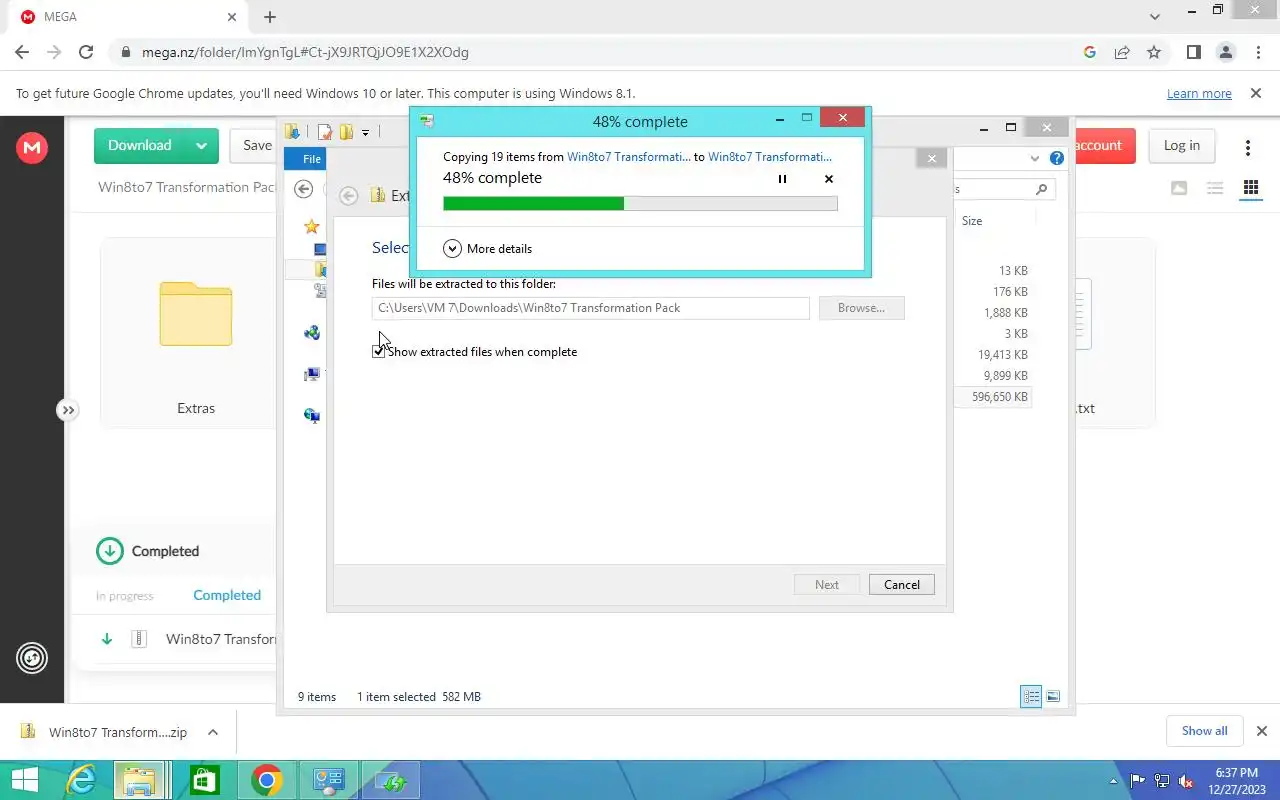Open downloaded zip item options chevron

tap(213, 732)
